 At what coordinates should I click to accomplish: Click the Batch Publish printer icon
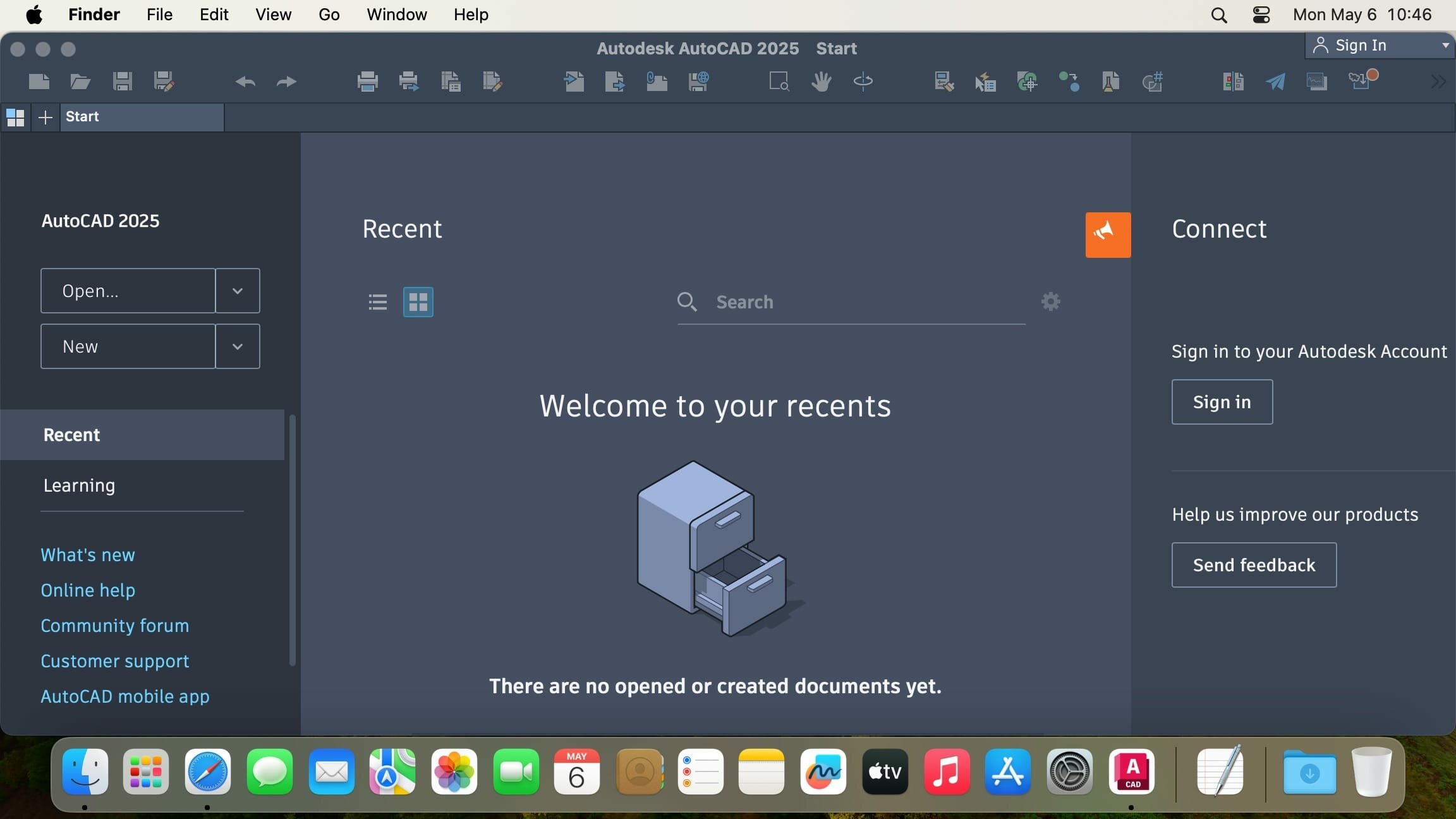(x=409, y=82)
